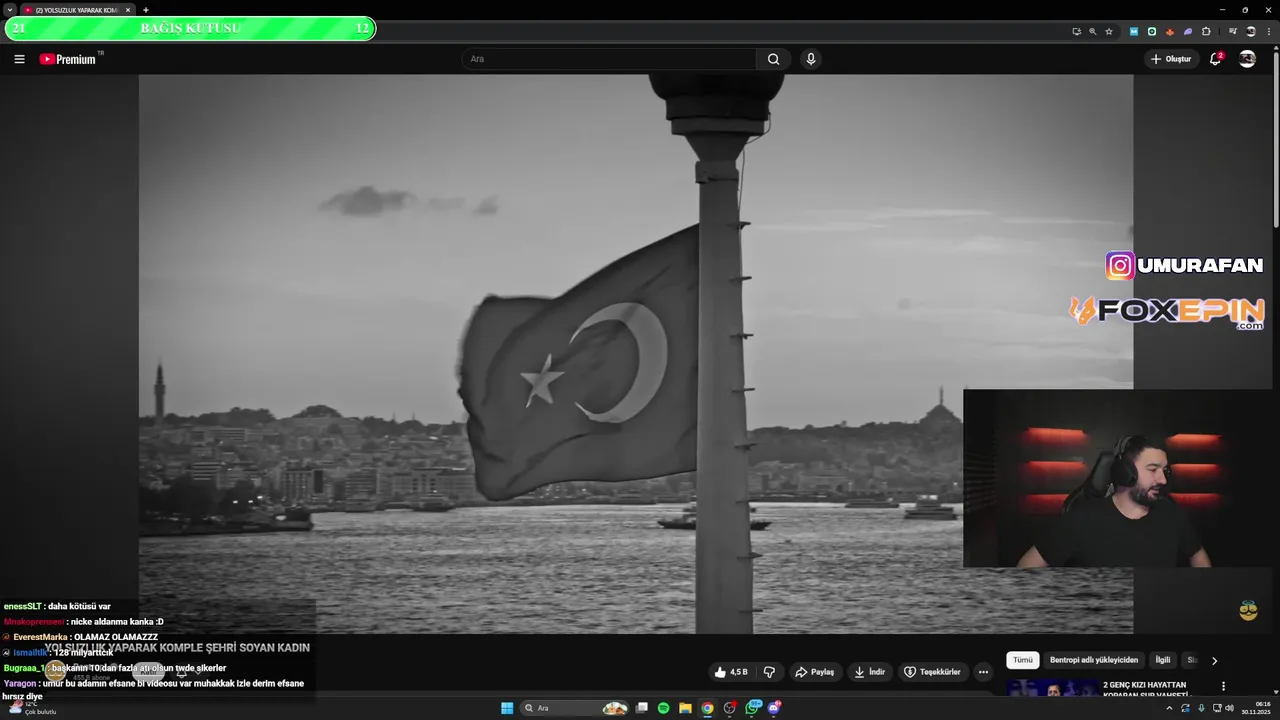Click the zoom magnifier icon in address bar
This screenshot has height=720, width=1280.
point(1092,31)
